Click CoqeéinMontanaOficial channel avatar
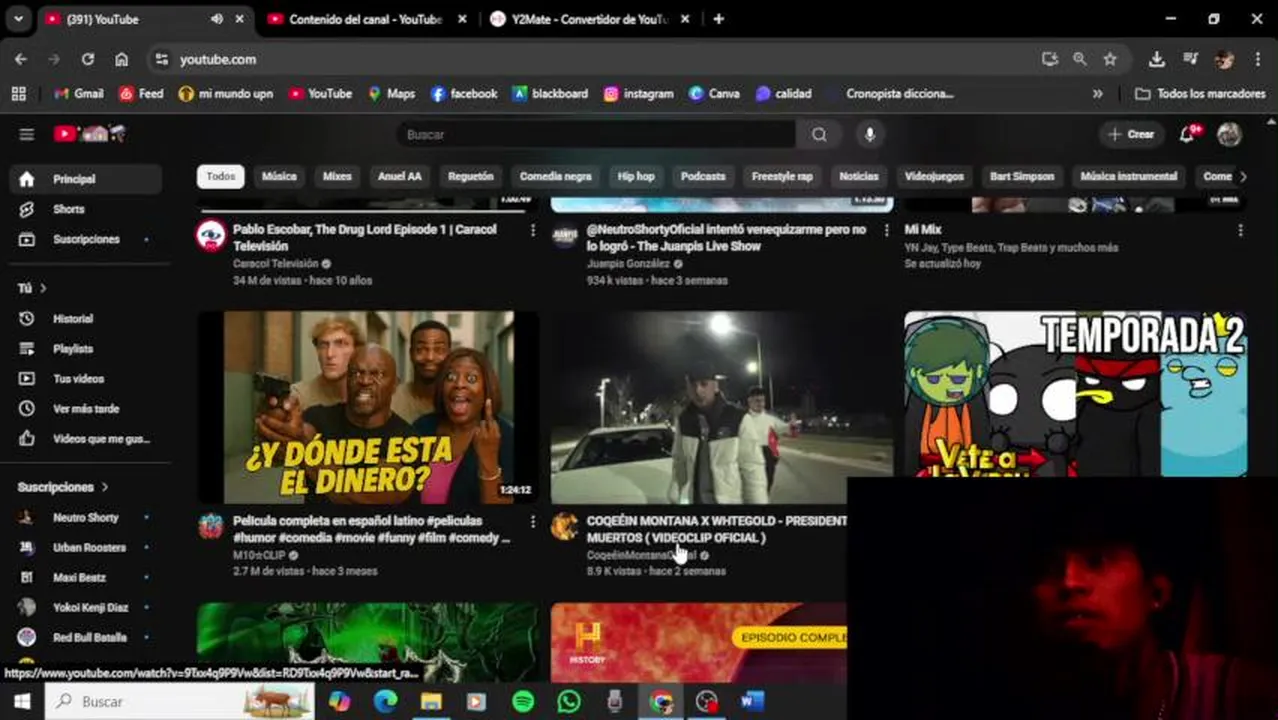Image resolution: width=1278 pixels, height=720 pixels. (565, 526)
